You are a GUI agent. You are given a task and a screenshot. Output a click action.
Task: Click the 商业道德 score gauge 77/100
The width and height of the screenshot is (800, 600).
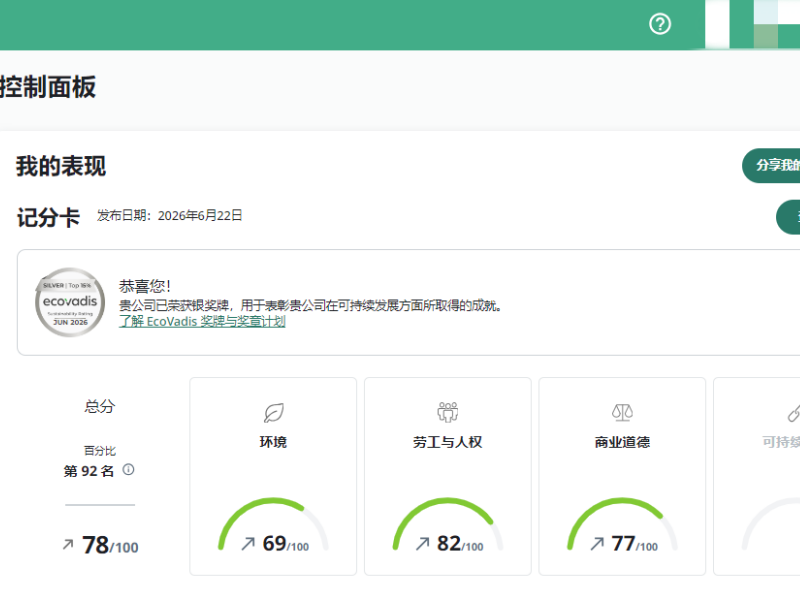pyautogui.click(x=622, y=526)
